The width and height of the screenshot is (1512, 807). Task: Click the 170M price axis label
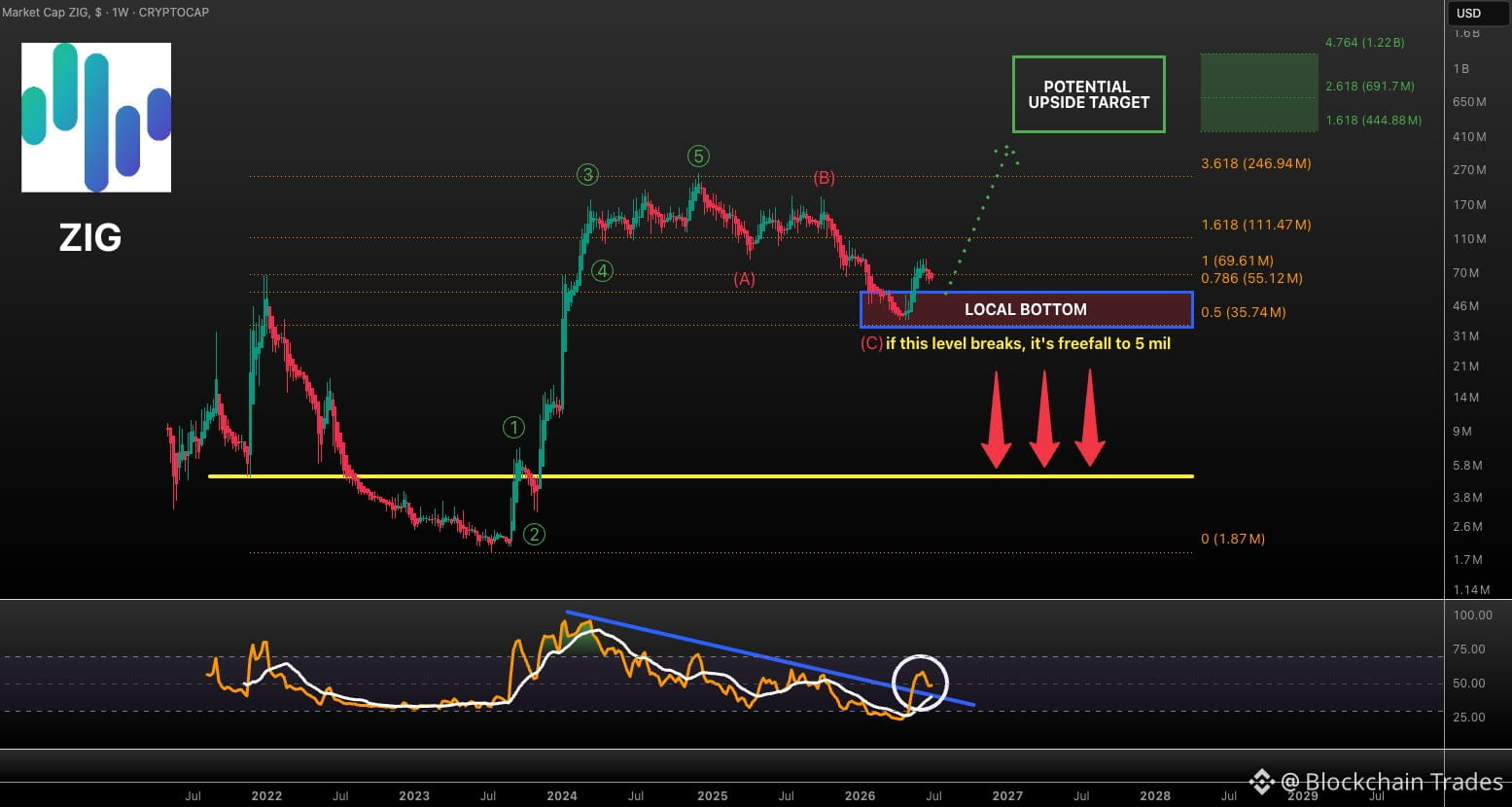pyautogui.click(x=1469, y=205)
